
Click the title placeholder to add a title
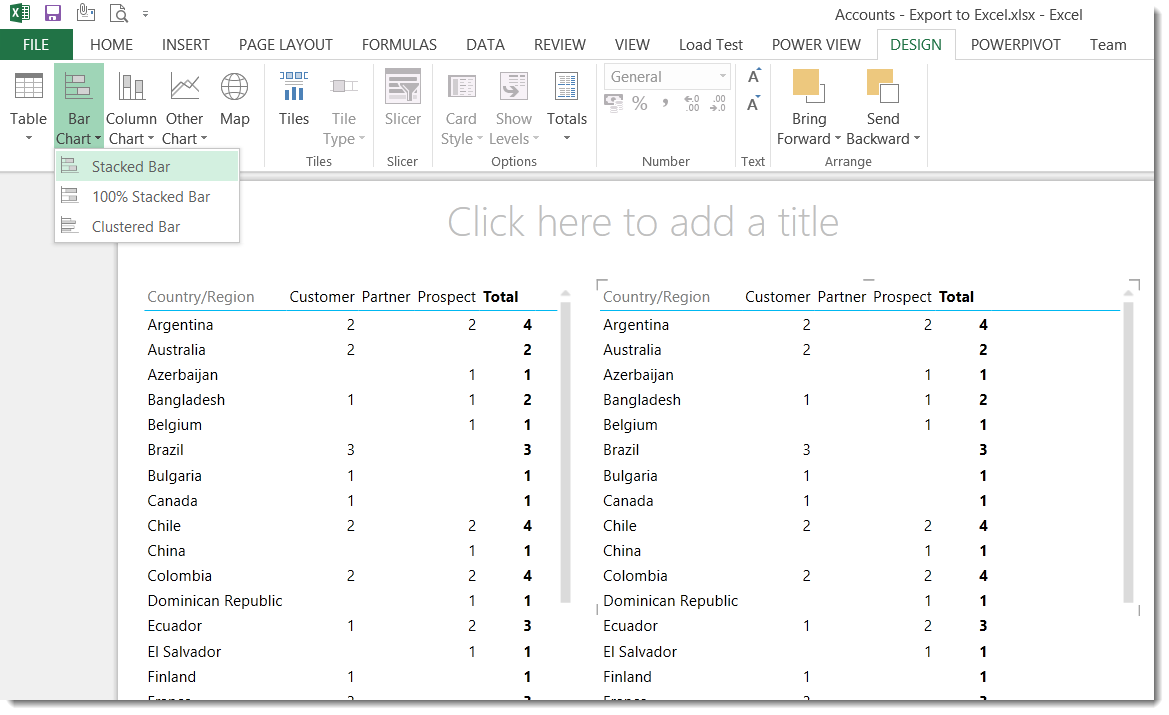pyautogui.click(x=642, y=222)
